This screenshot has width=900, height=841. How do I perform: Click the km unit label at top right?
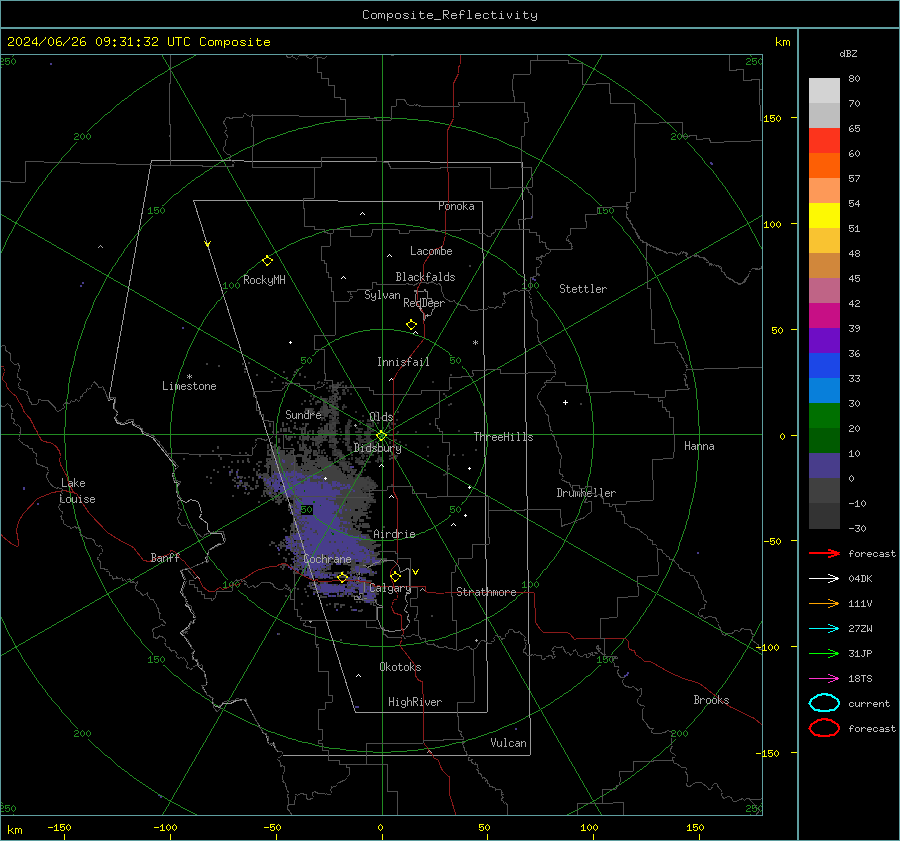[x=782, y=42]
